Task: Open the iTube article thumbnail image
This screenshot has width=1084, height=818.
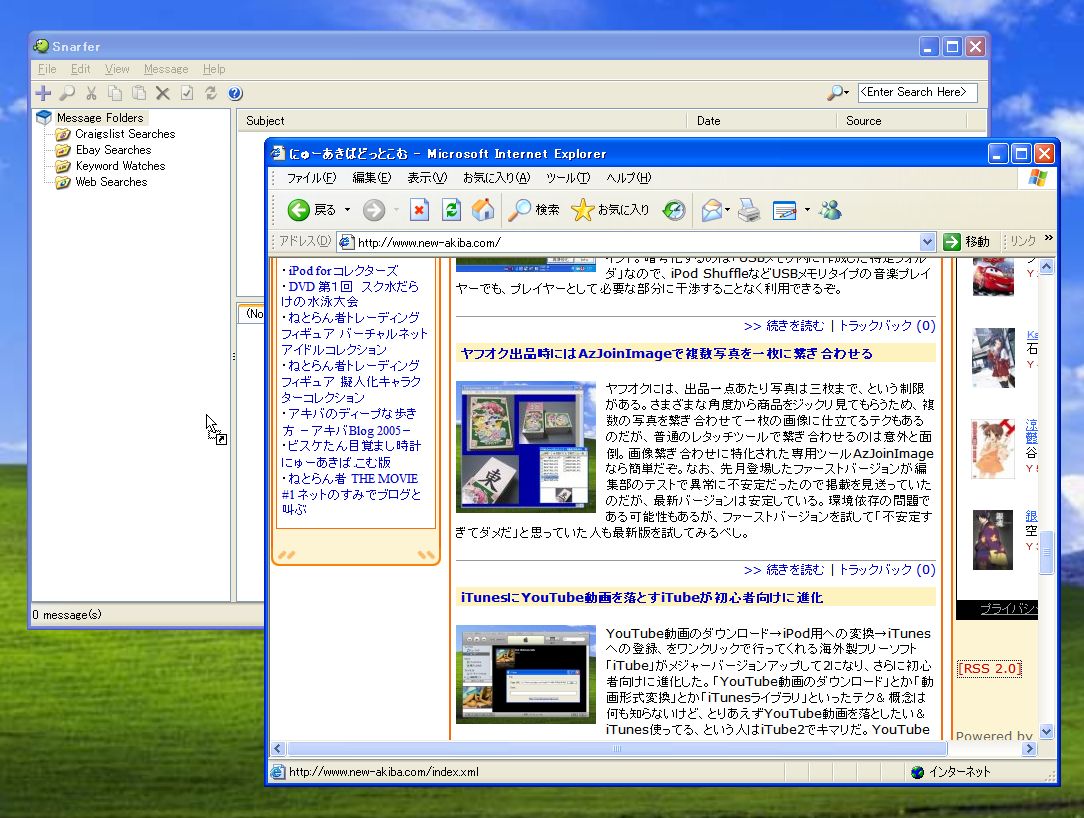Action: tap(525, 674)
